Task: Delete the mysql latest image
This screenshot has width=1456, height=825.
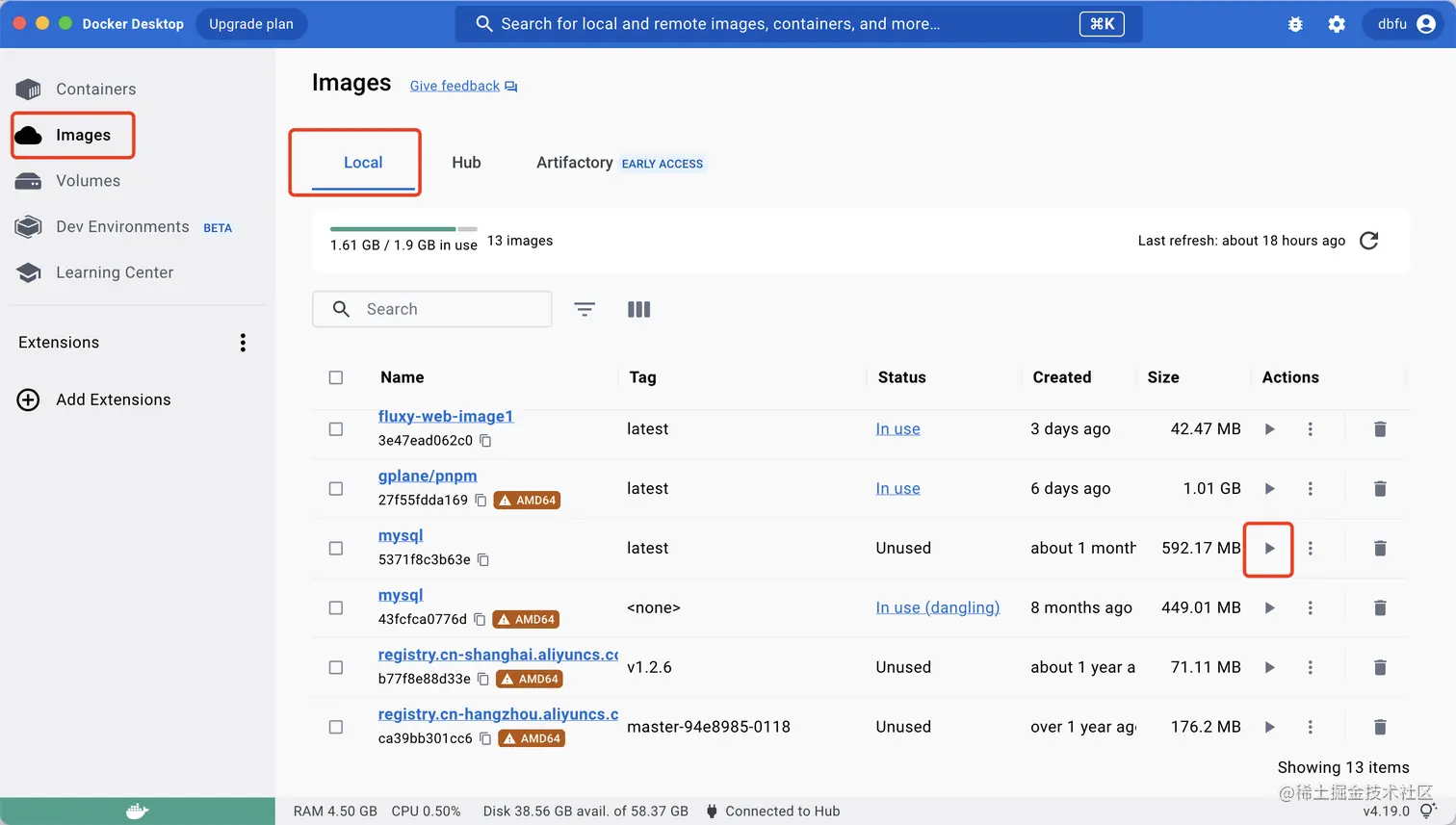Action: pos(1380,549)
